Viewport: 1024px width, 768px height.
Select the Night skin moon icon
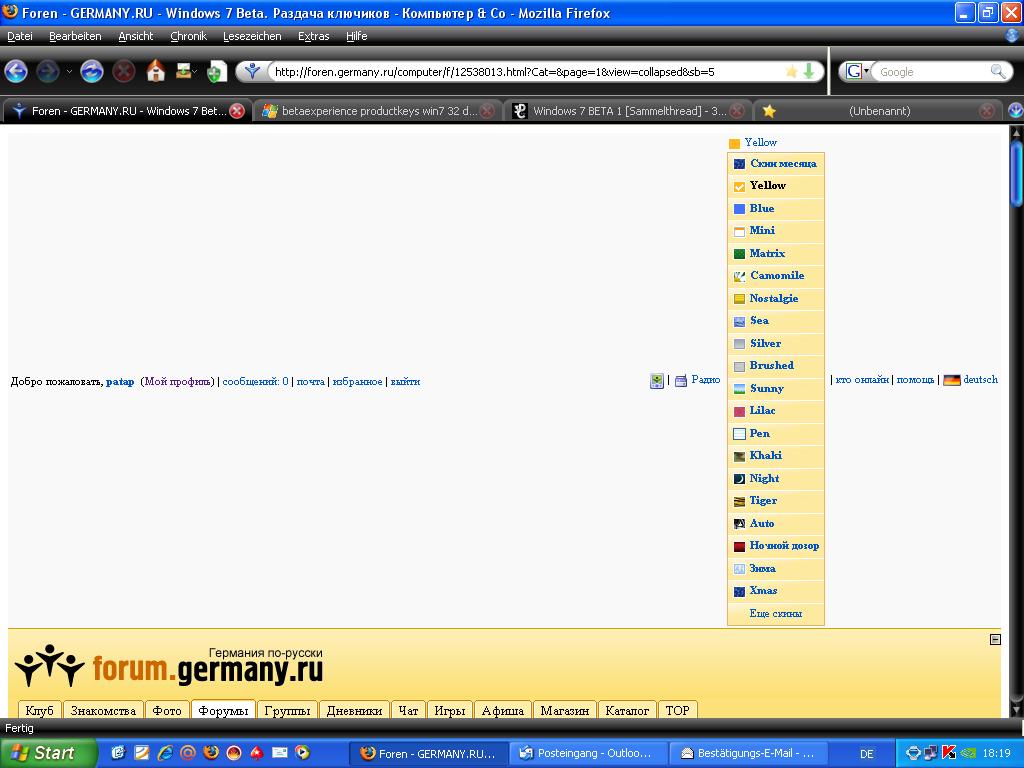(x=739, y=479)
